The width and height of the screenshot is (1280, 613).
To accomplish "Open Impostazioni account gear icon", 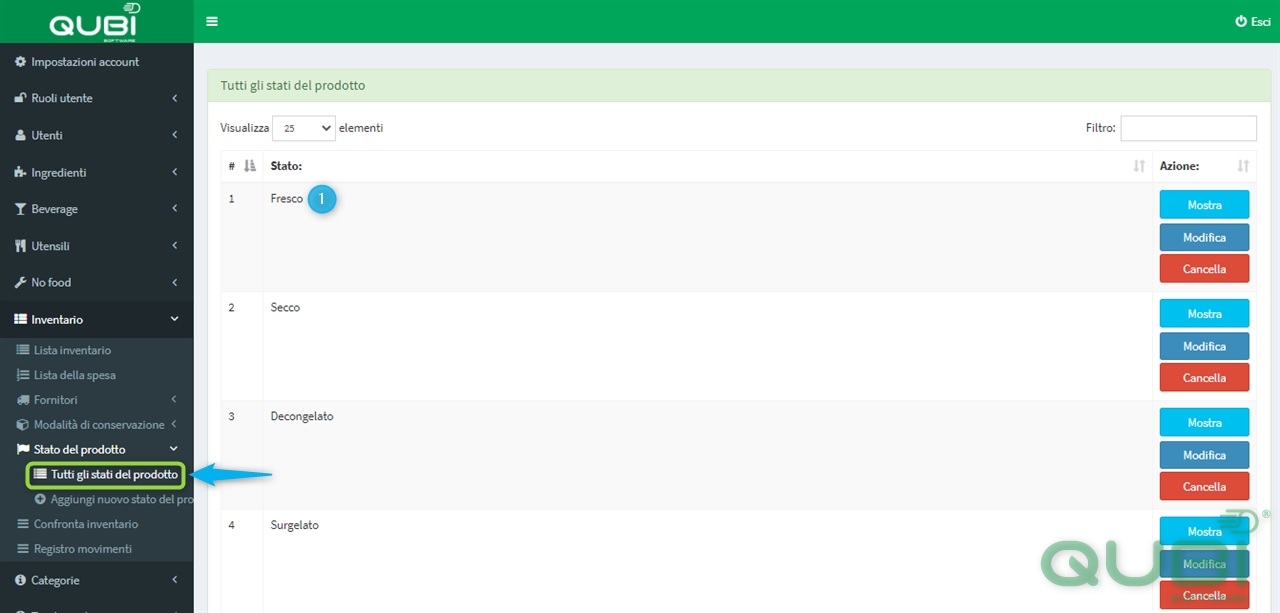I will pos(21,62).
